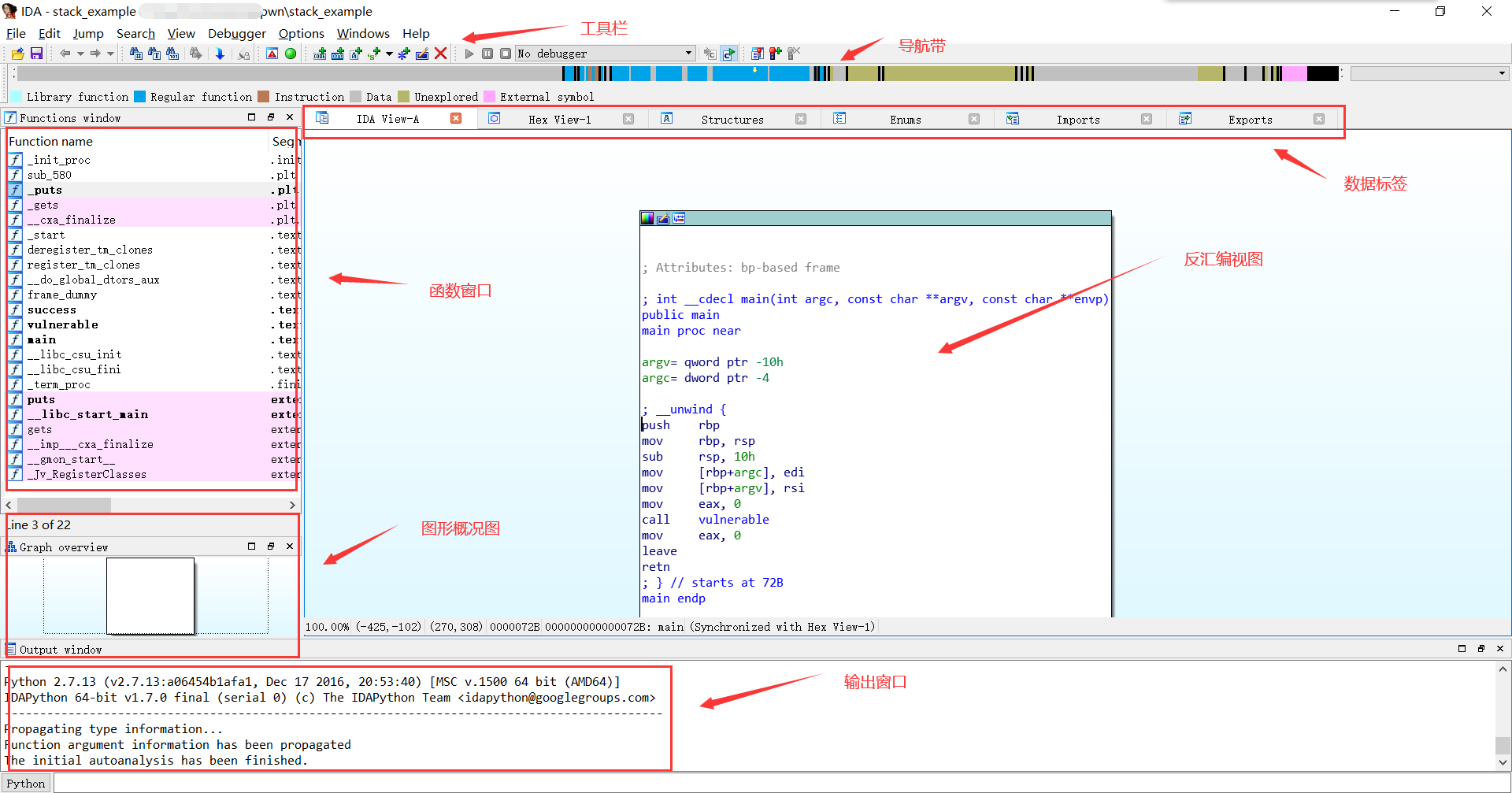Click the Open file toolbar icon
The height and width of the screenshot is (793, 1512).
coord(17,54)
